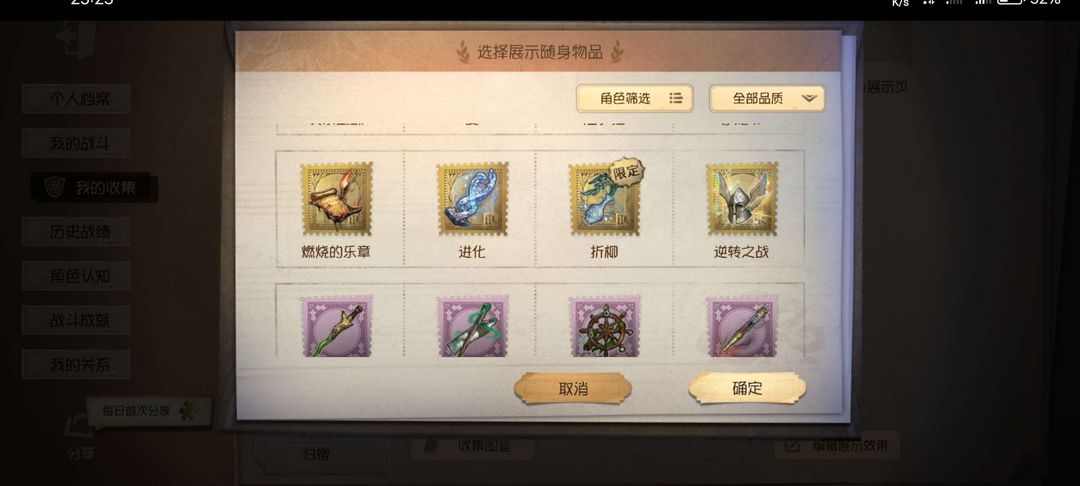Switch to the 我的战斗 sidebar tab
This screenshot has width=1080, height=486.
(76, 143)
